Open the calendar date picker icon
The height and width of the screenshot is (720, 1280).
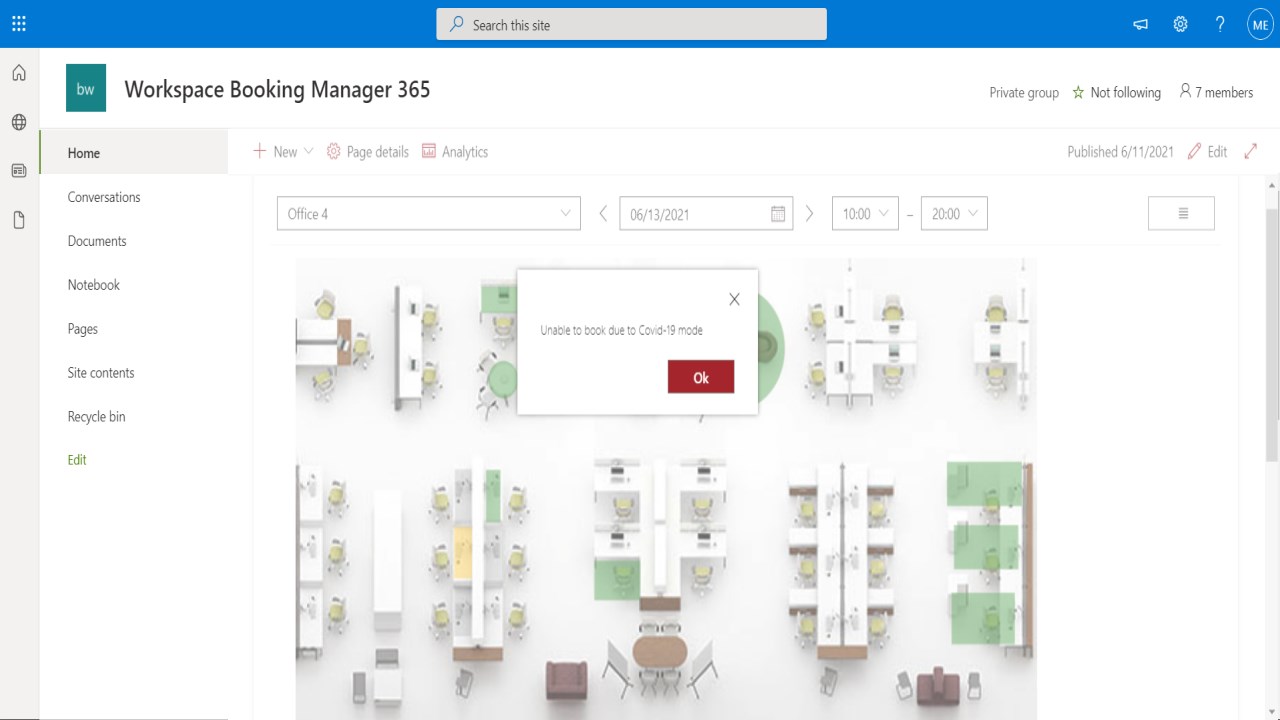[x=778, y=214]
